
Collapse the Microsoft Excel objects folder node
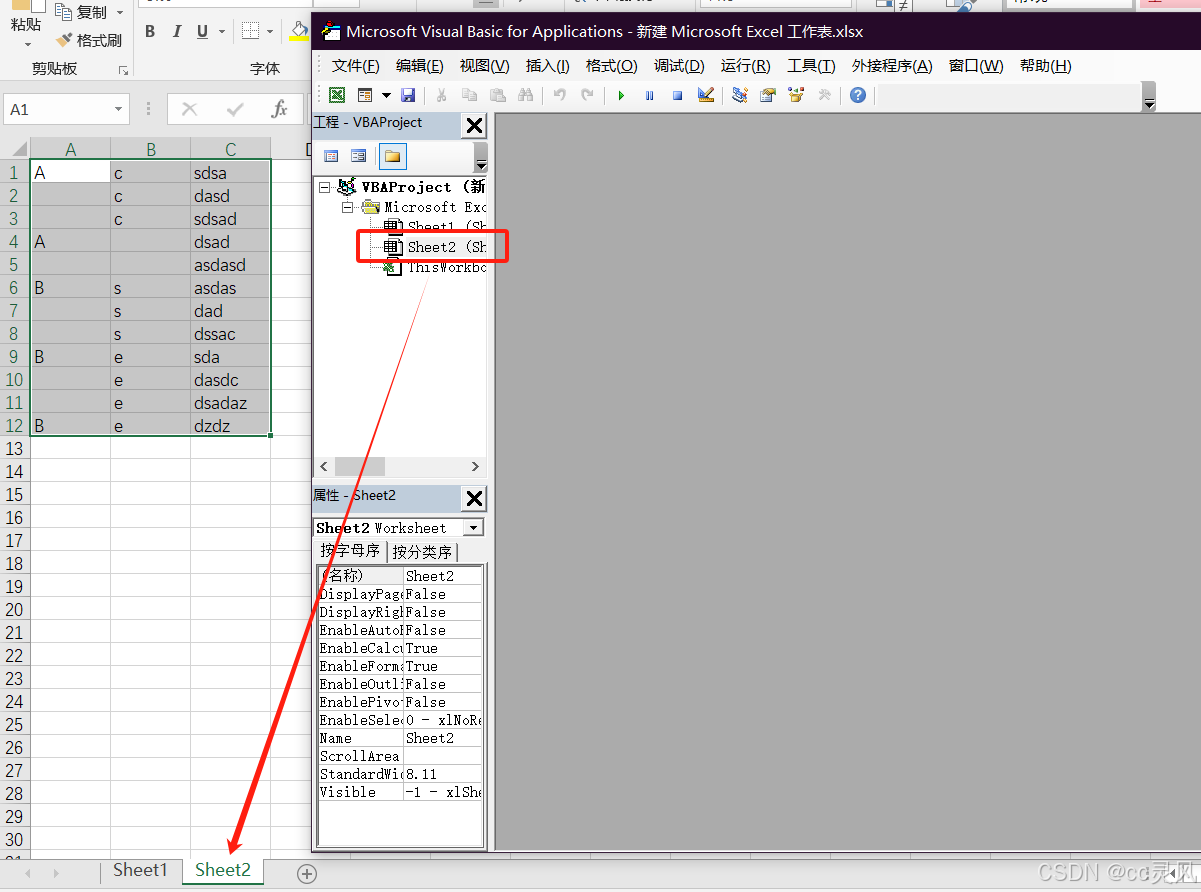coord(348,207)
